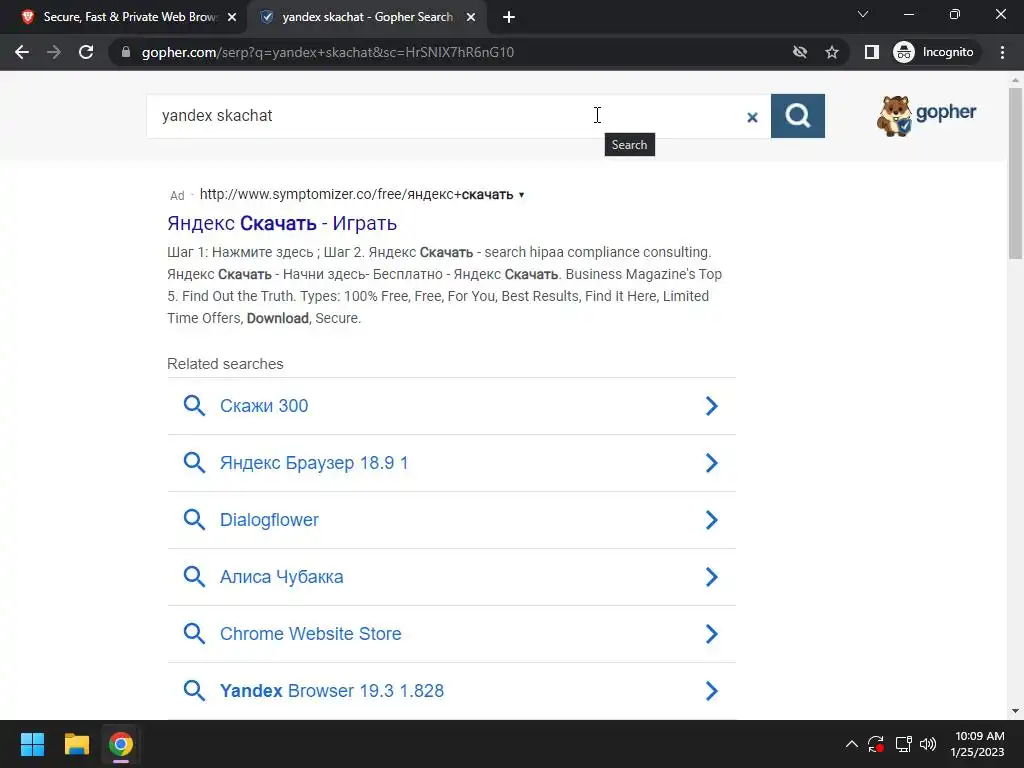Select related search Dialogflower
This screenshot has width=1024, height=768.
[451, 520]
